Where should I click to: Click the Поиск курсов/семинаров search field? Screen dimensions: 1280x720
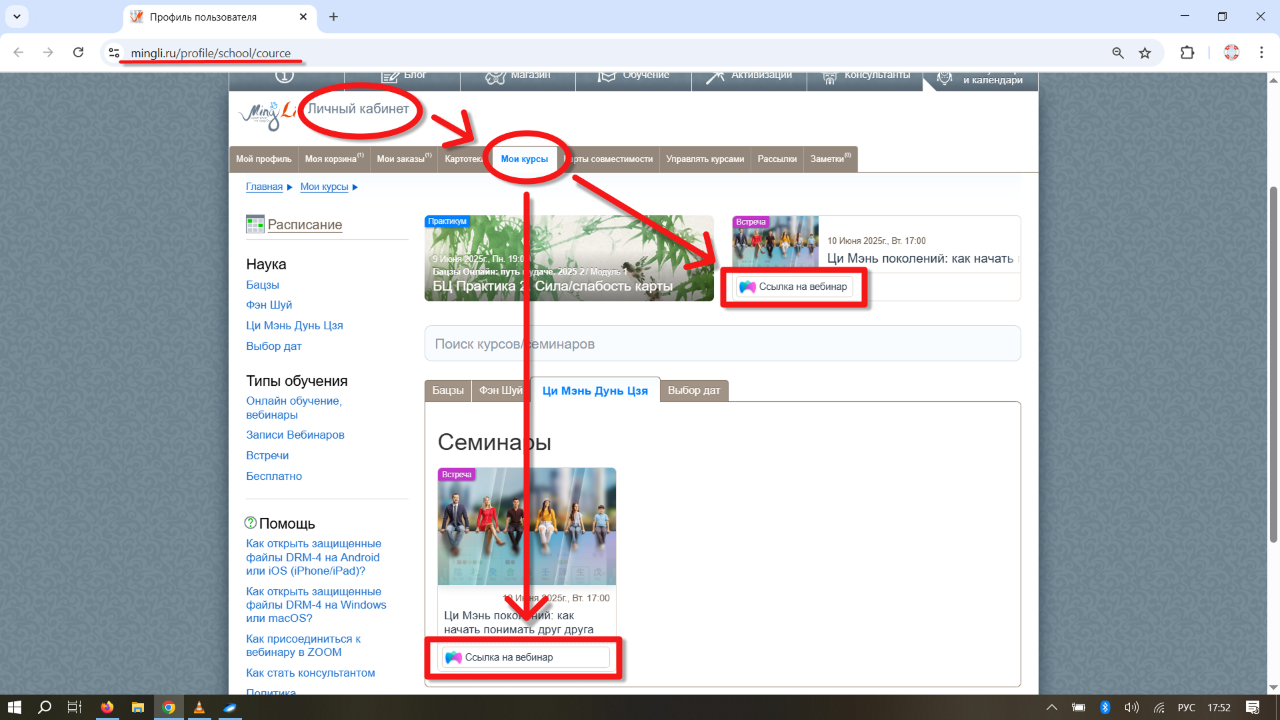722,344
